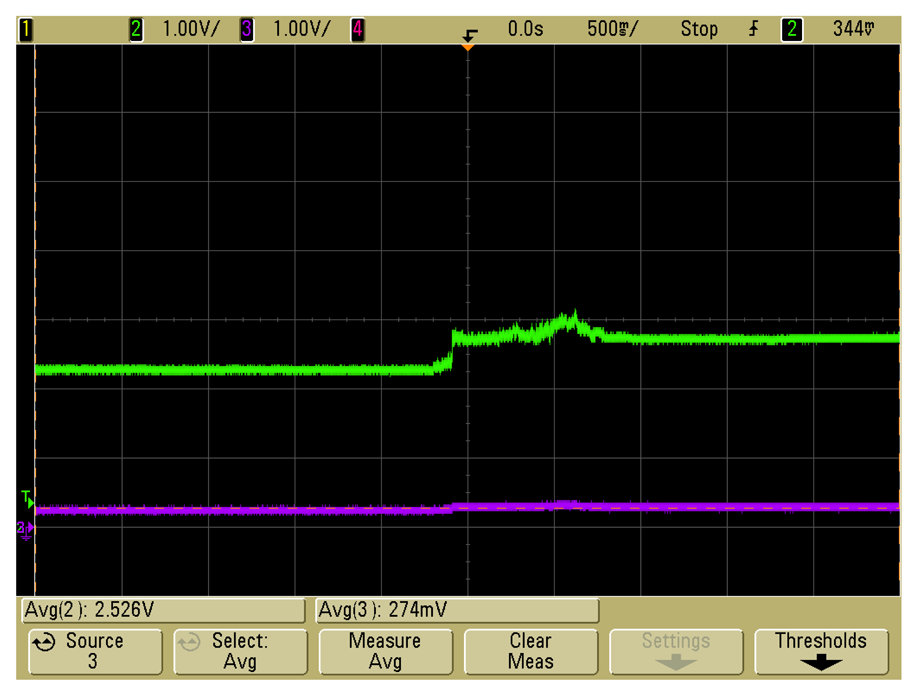Click the pink channel 4 indicator
Viewport: 917px width, 695px height.
point(356,29)
